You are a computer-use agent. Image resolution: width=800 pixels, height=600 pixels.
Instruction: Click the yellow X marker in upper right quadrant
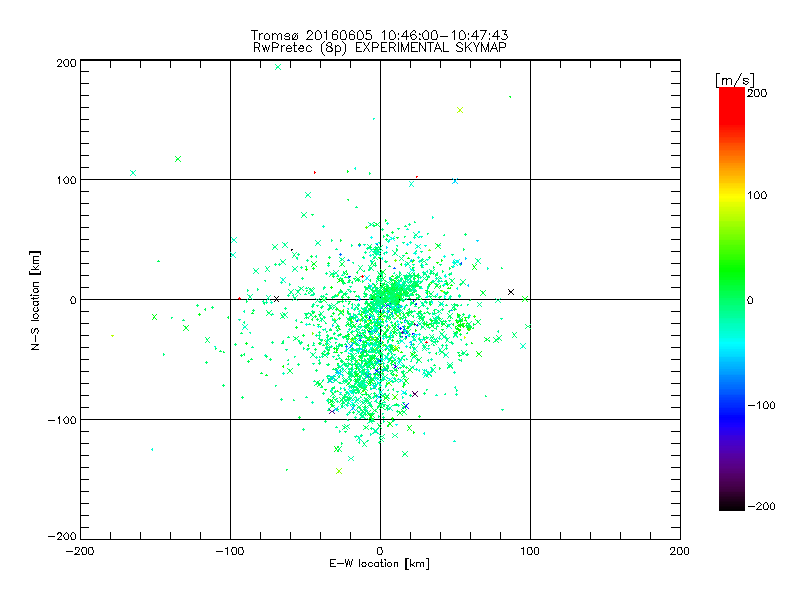pyautogui.click(x=459, y=110)
